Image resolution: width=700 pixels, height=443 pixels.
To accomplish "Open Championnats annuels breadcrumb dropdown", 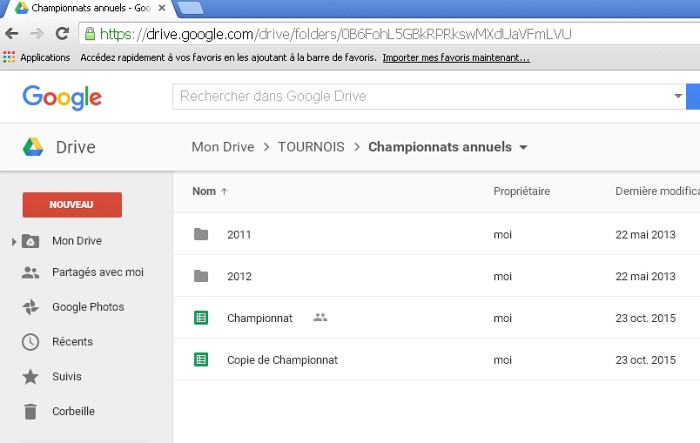I will (x=523, y=148).
